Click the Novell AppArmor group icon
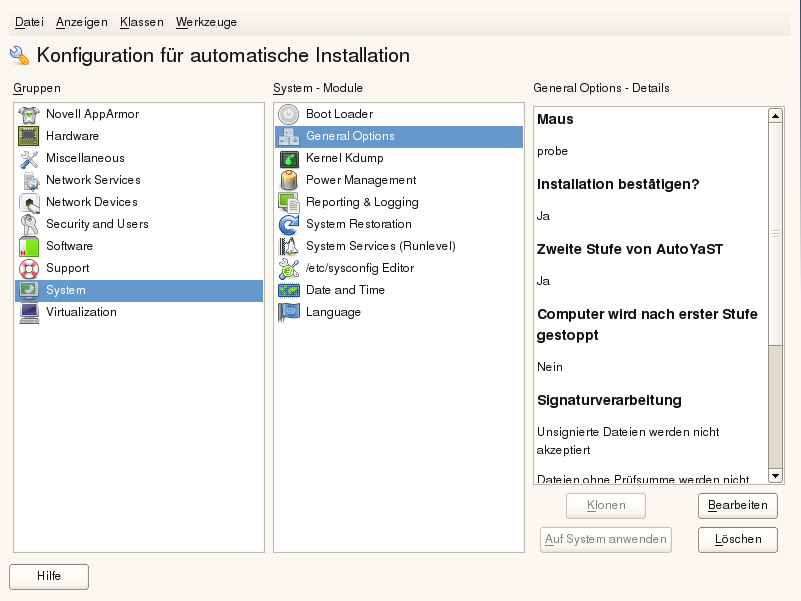This screenshot has height=601, width=801. pyautogui.click(x=29, y=114)
